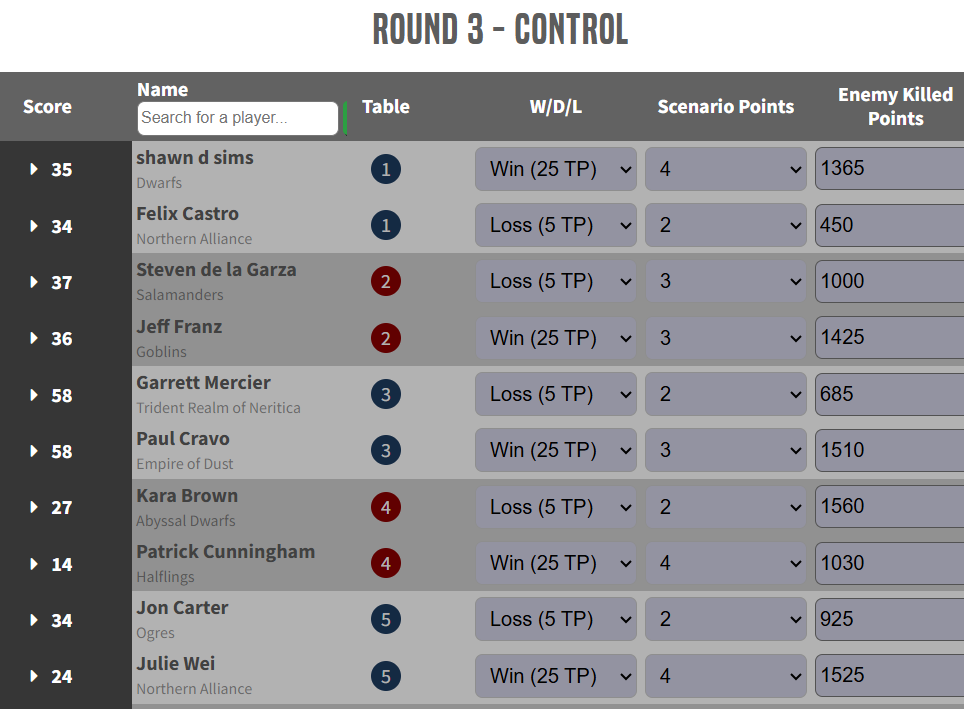Click red table 4 badge for Kara Brown

pyautogui.click(x=386, y=507)
